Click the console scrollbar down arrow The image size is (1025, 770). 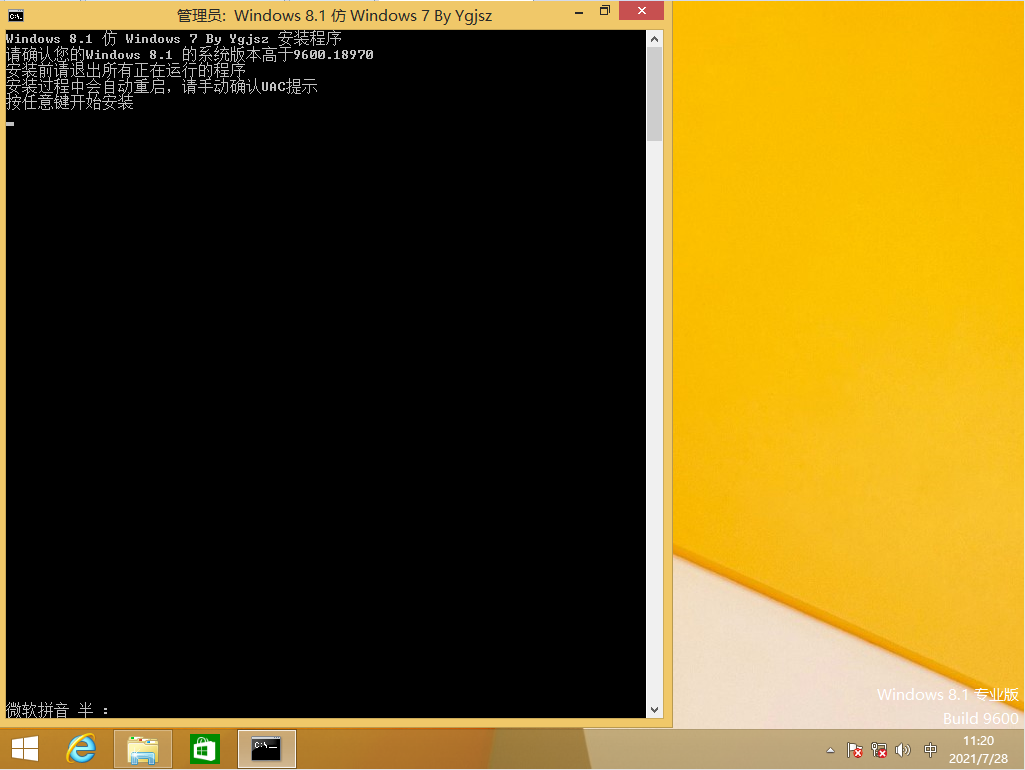click(x=654, y=710)
